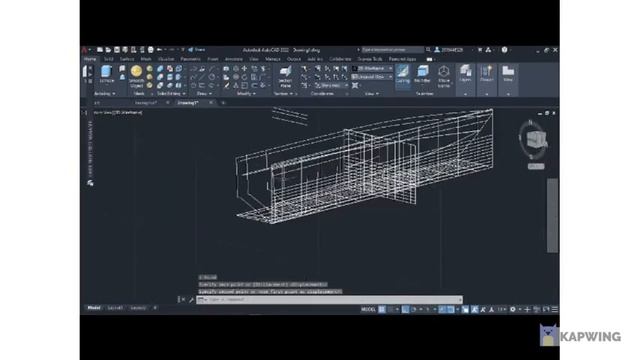Open the annotation scale 1:1 dropdown

(x=502, y=309)
